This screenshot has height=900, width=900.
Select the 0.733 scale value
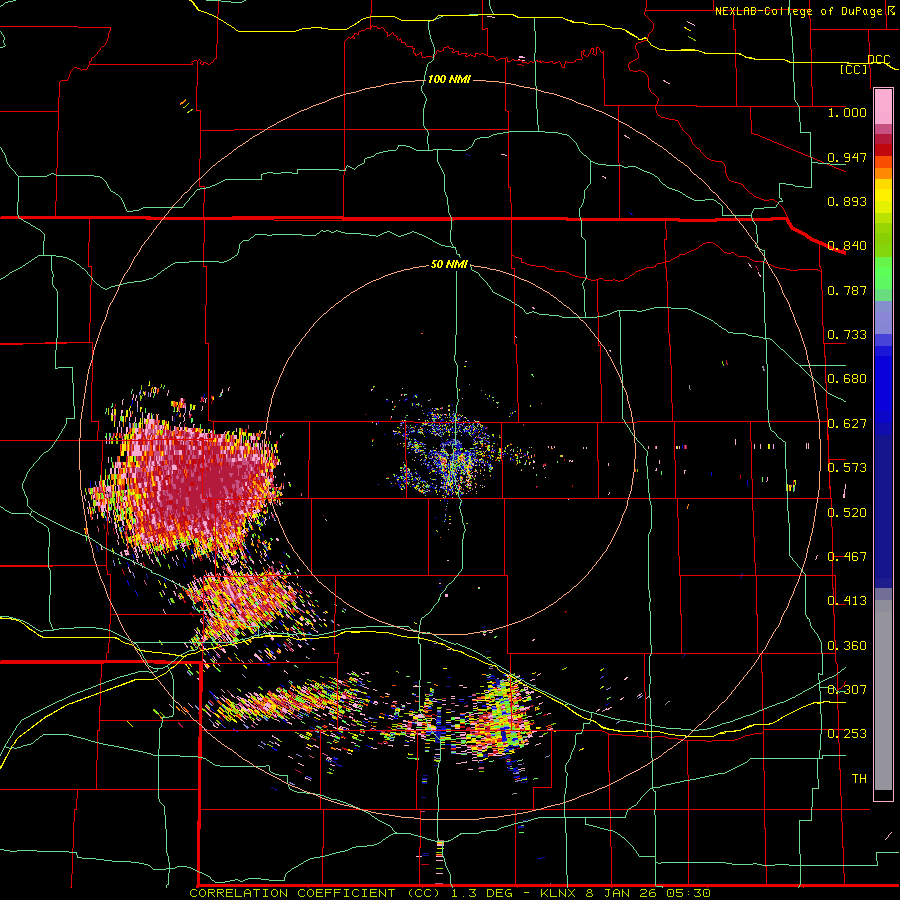point(847,335)
